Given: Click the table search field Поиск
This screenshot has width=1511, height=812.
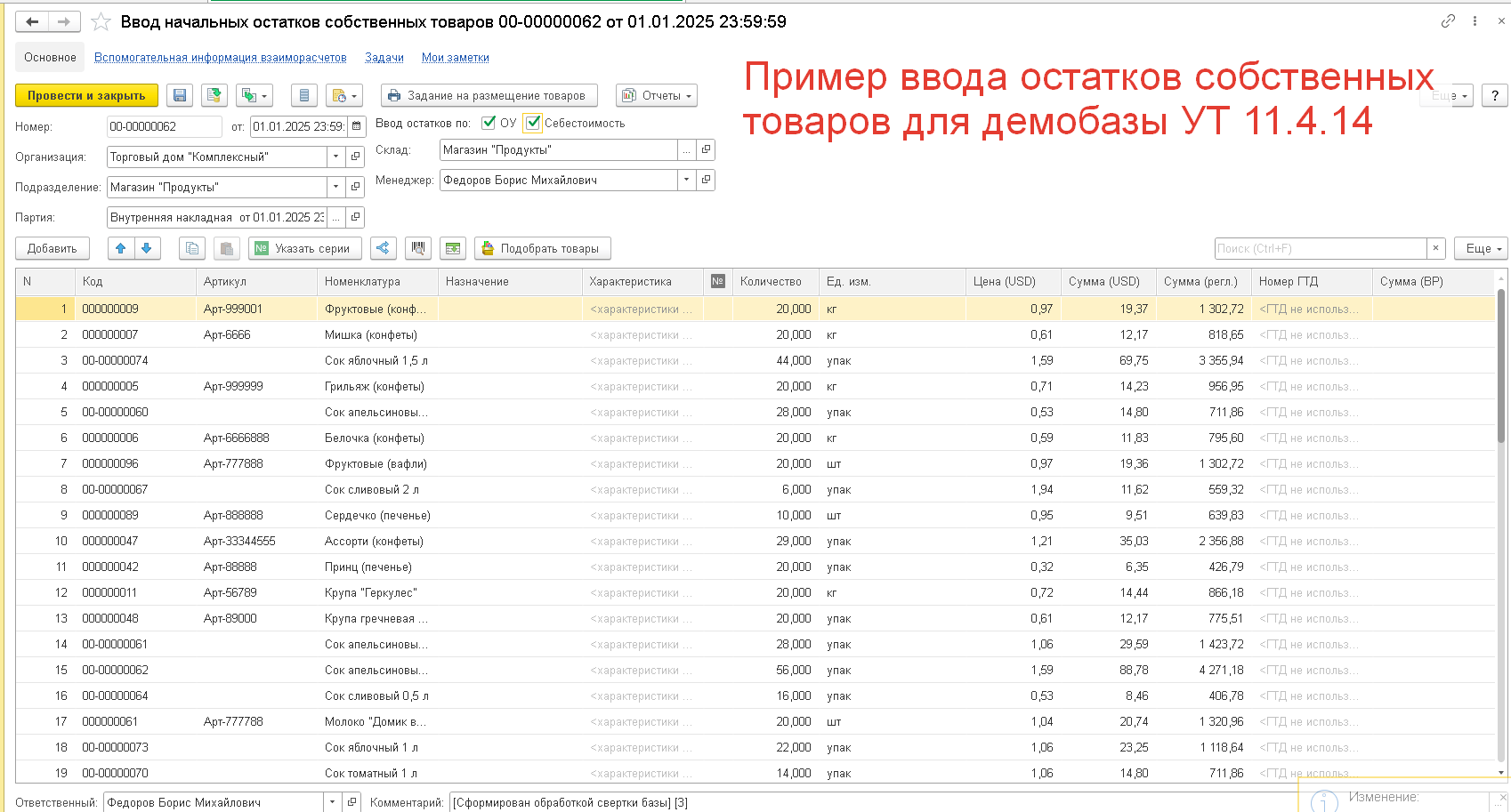Looking at the screenshot, I should click(1320, 249).
